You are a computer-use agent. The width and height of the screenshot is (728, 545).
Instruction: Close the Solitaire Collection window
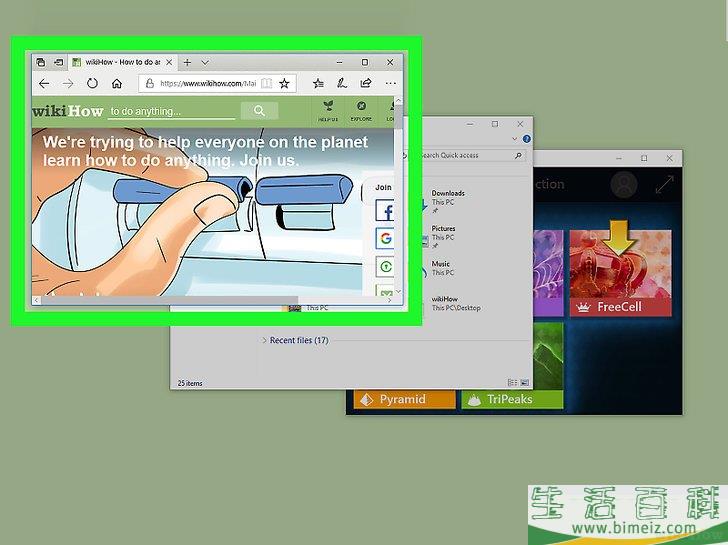pyautogui.click(x=669, y=158)
